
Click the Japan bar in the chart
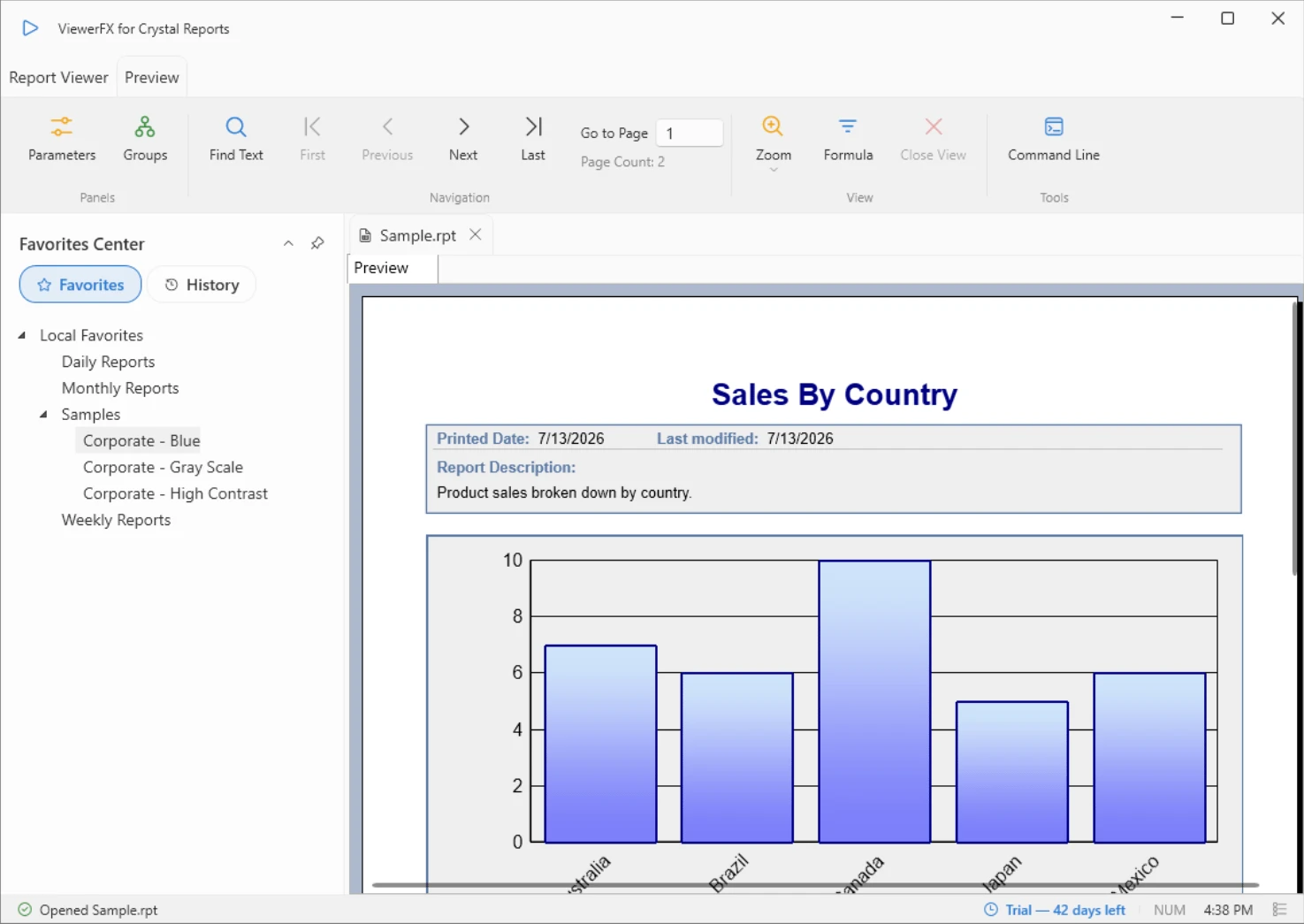(1012, 772)
